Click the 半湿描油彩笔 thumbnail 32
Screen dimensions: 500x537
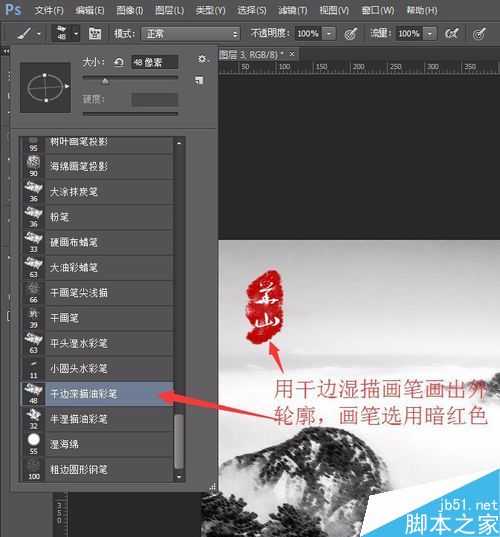tap(33, 419)
